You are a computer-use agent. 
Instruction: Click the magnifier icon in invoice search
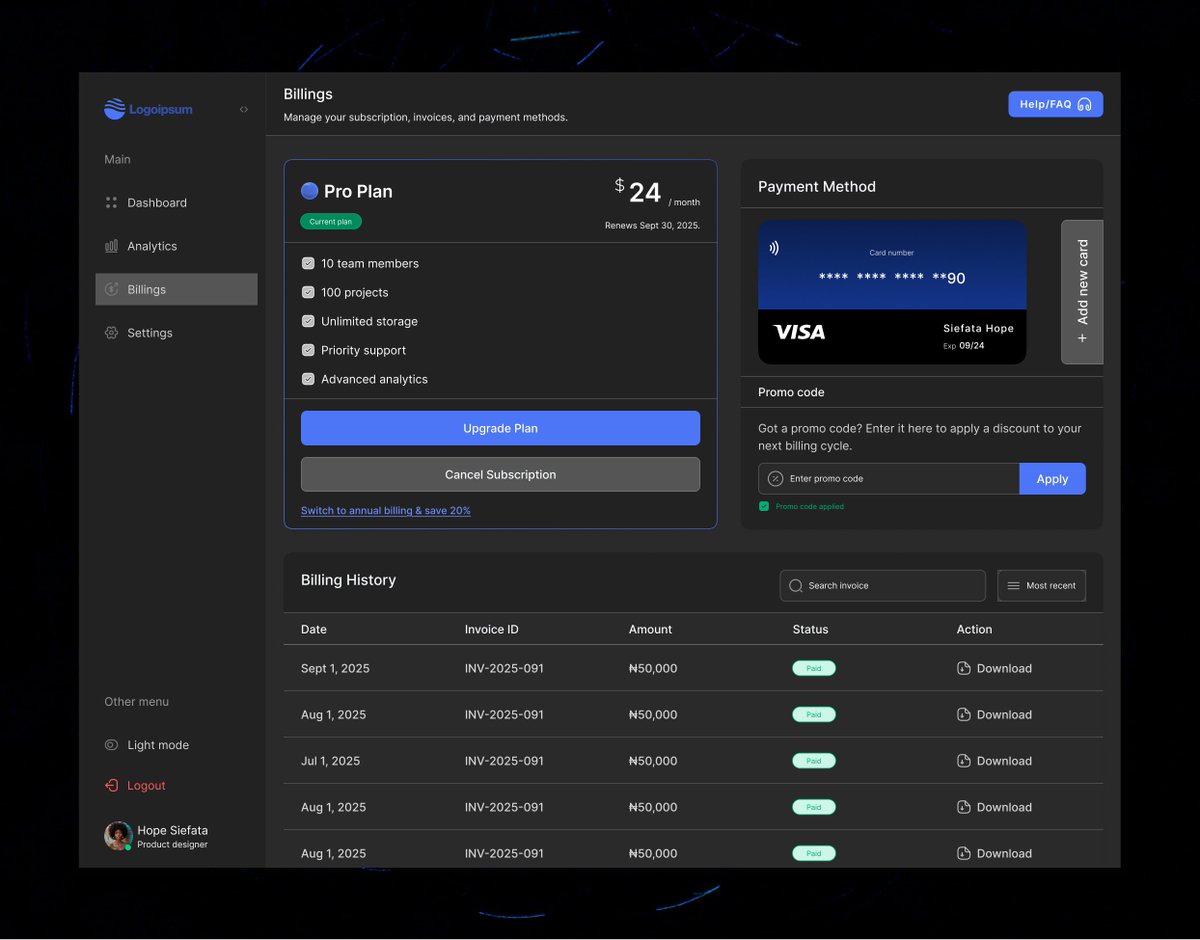(x=795, y=585)
